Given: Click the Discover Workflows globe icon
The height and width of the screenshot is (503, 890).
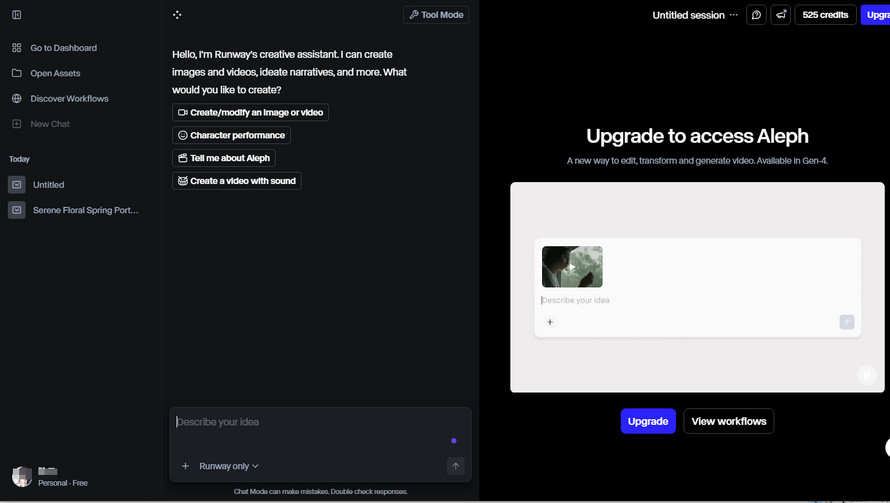Looking at the screenshot, I should [16, 98].
